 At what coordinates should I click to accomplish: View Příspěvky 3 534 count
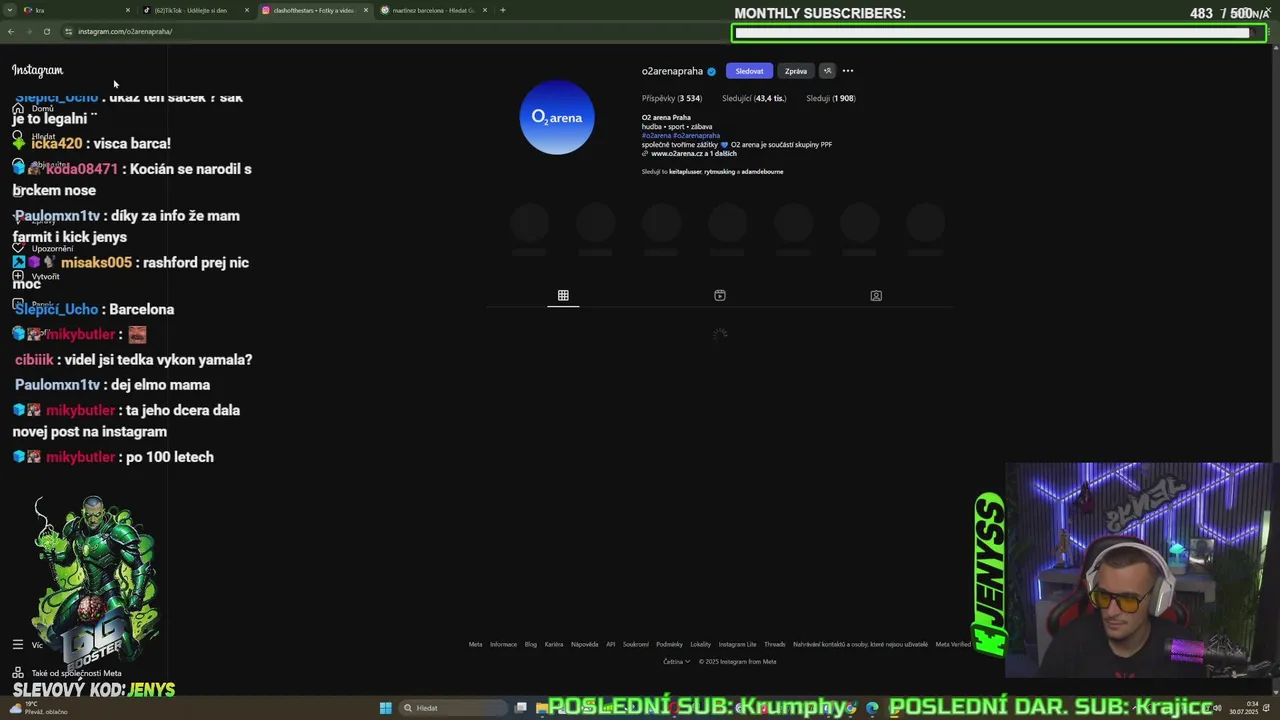click(x=672, y=98)
